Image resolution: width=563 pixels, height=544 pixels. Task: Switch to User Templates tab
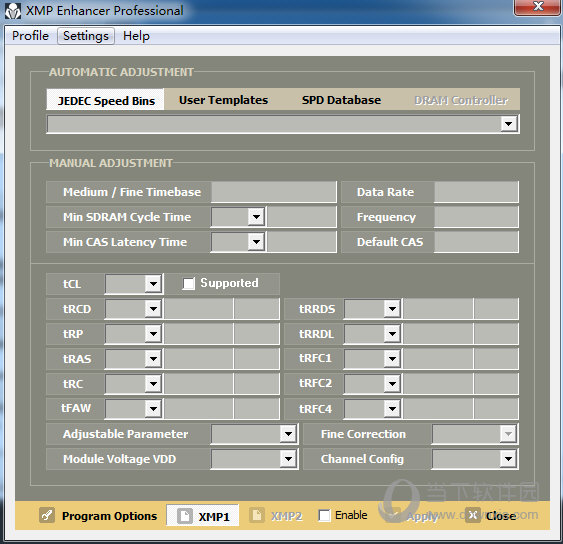pyautogui.click(x=223, y=100)
